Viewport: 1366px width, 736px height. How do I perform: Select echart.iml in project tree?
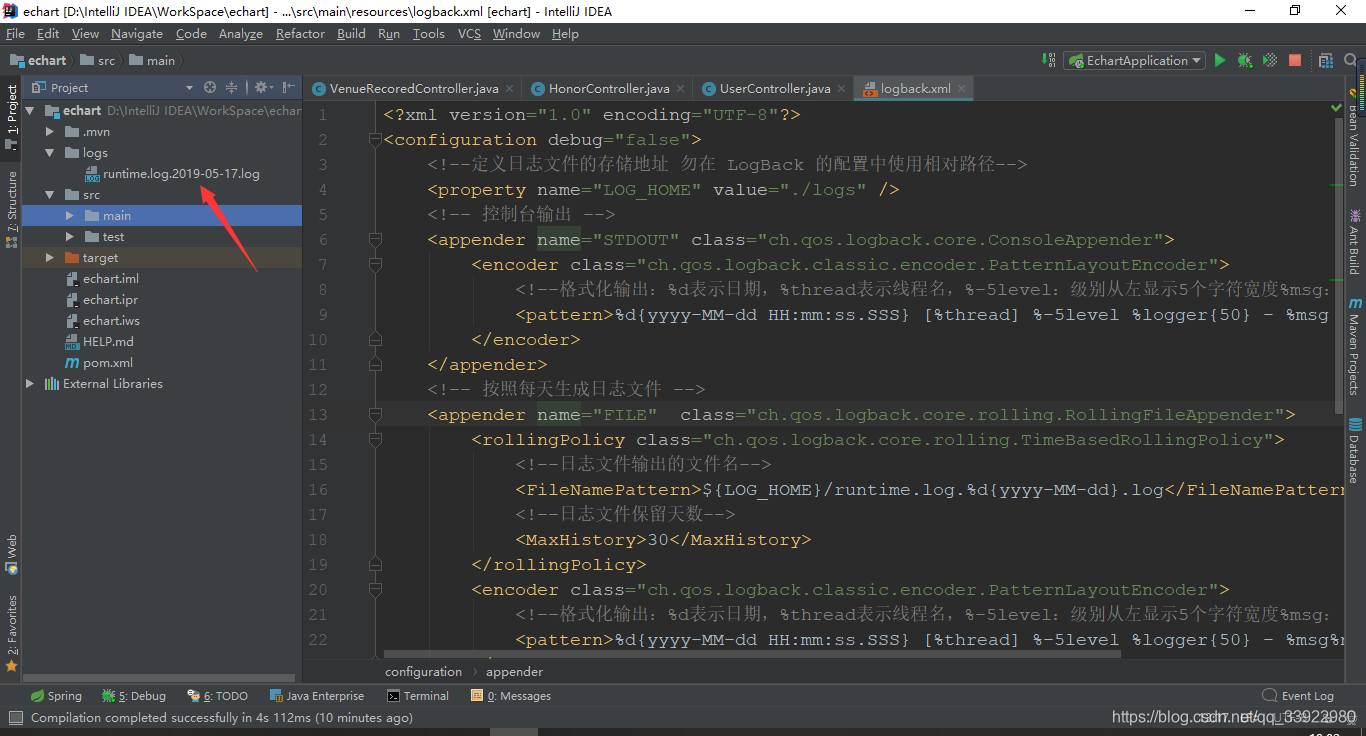(x=111, y=279)
